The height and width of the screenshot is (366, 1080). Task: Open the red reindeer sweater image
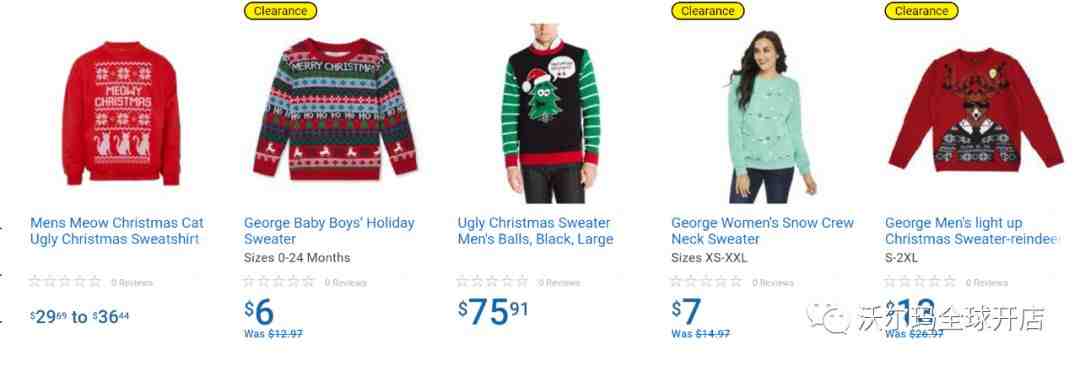(x=975, y=110)
